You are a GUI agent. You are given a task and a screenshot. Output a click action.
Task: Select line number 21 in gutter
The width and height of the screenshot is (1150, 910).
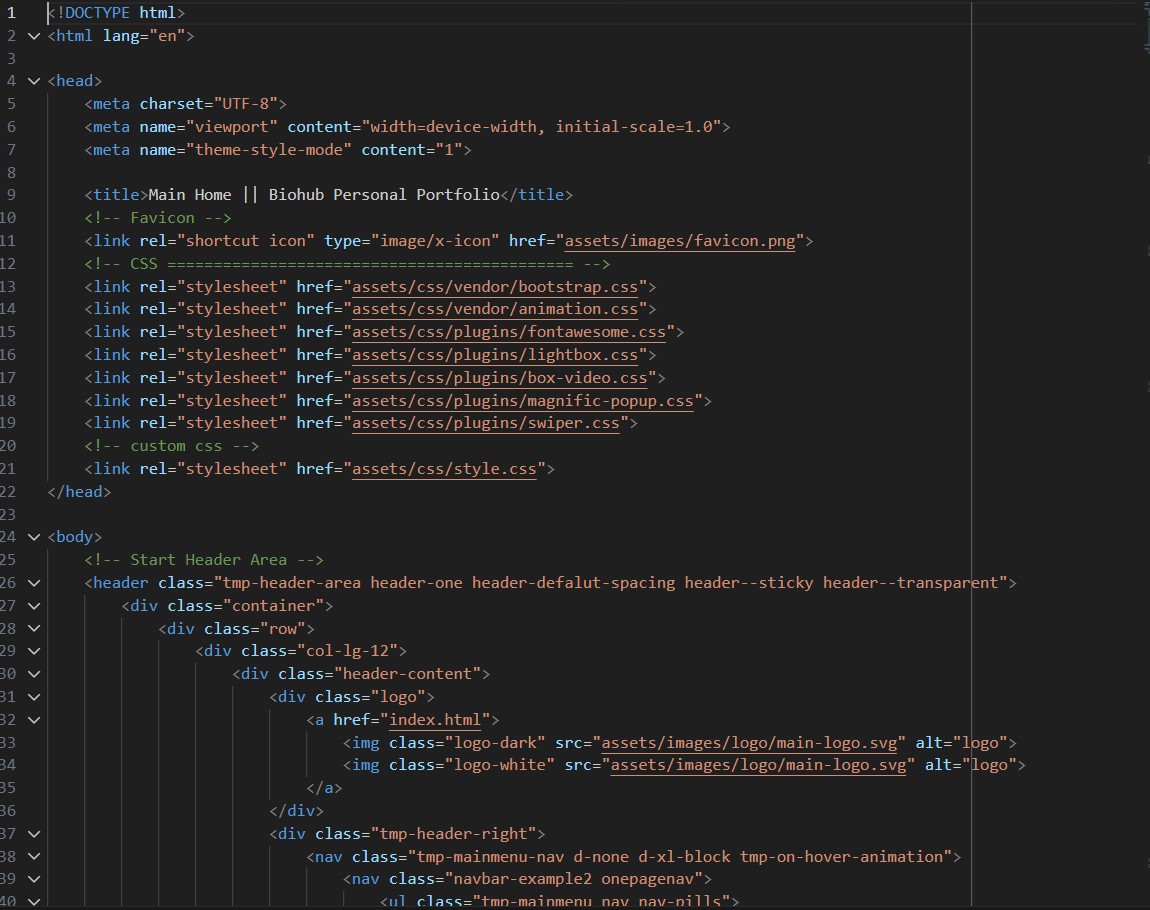pyautogui.click(x=10, y=469)
